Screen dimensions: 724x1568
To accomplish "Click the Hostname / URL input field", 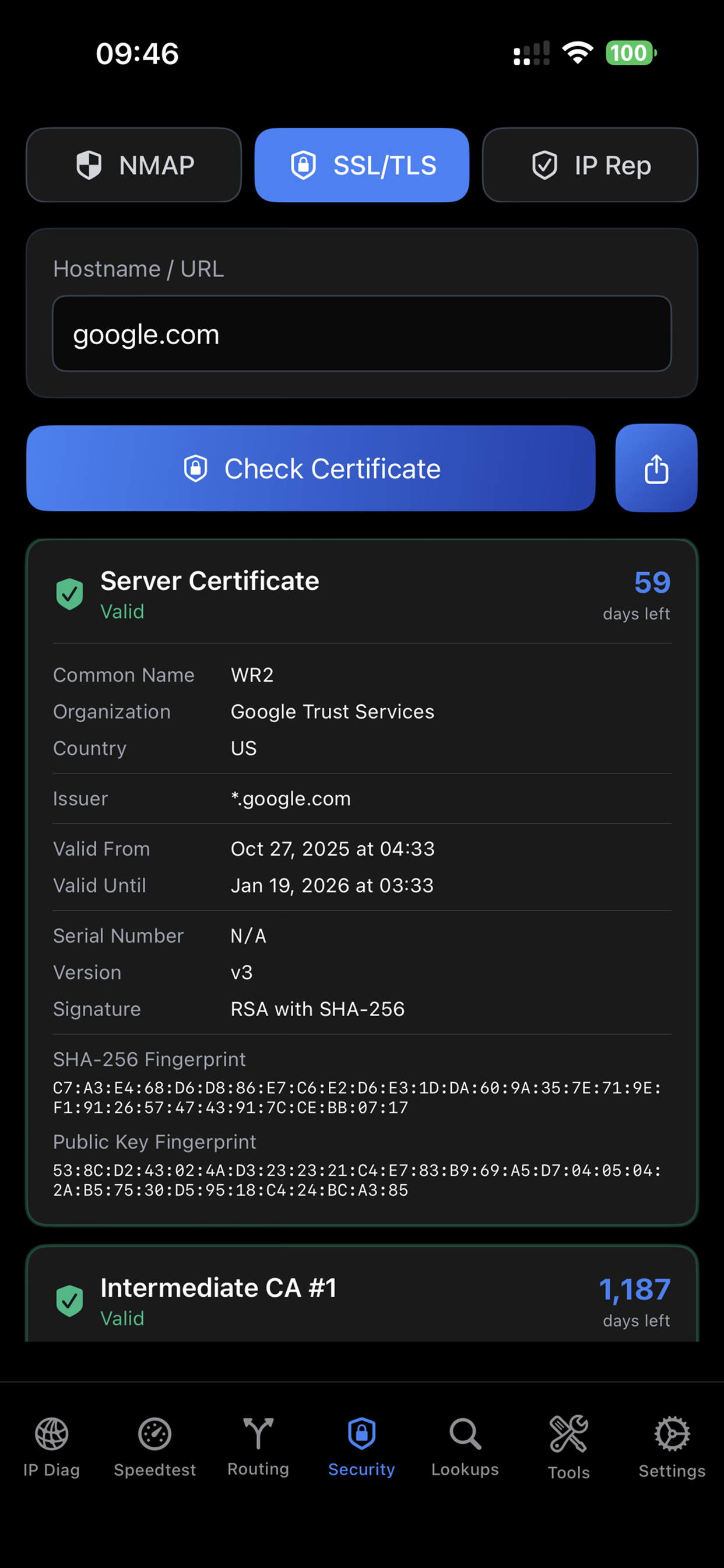I will (362, 334).
